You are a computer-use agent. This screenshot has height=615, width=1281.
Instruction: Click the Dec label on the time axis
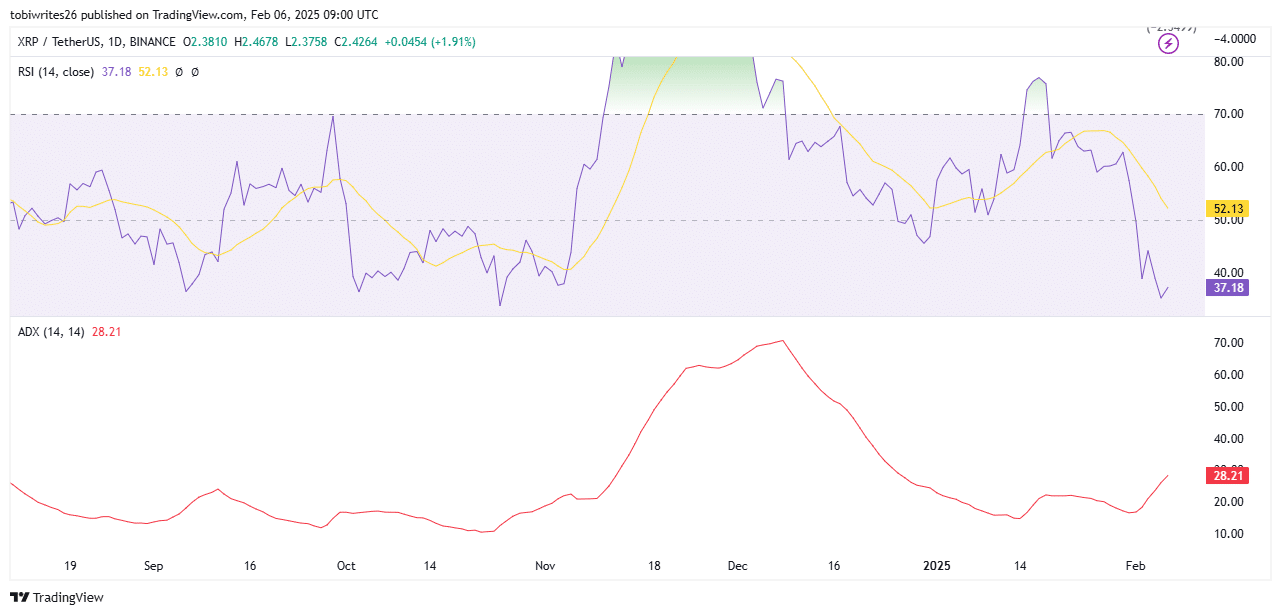tap(737, 566)
